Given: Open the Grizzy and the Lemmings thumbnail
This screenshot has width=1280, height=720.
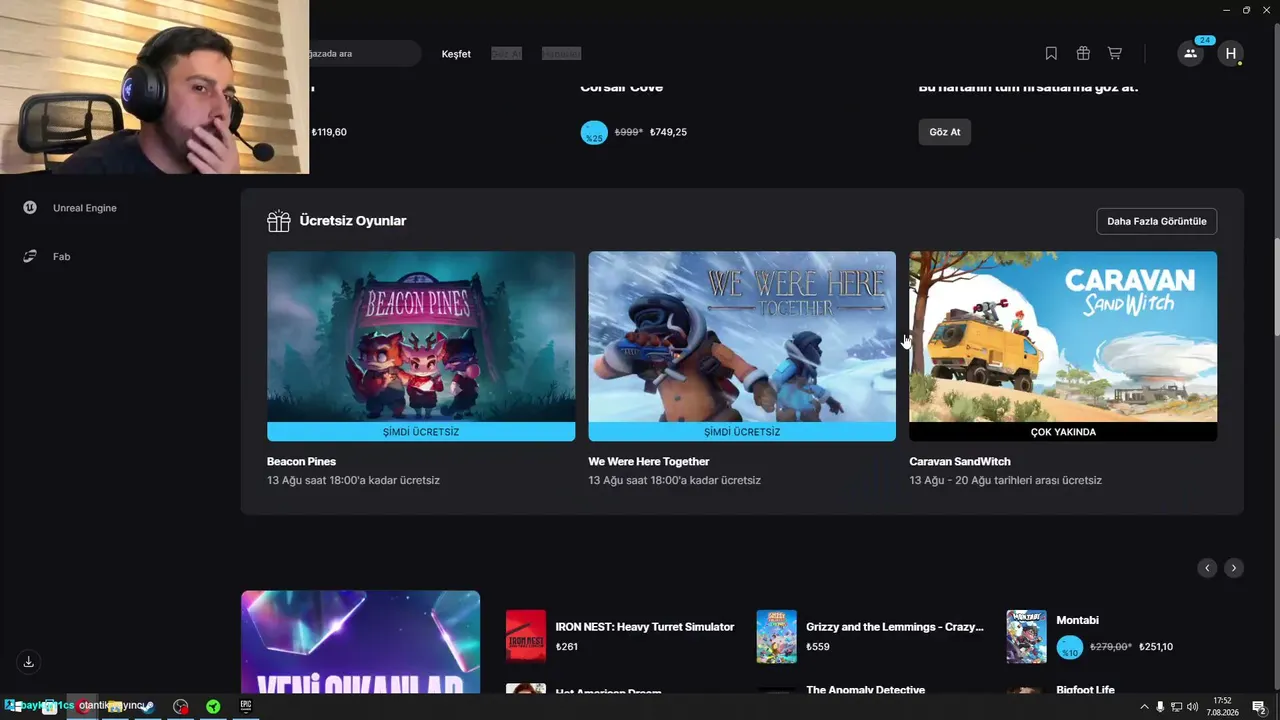Looking at the screenshot, I should click(776, 637).
